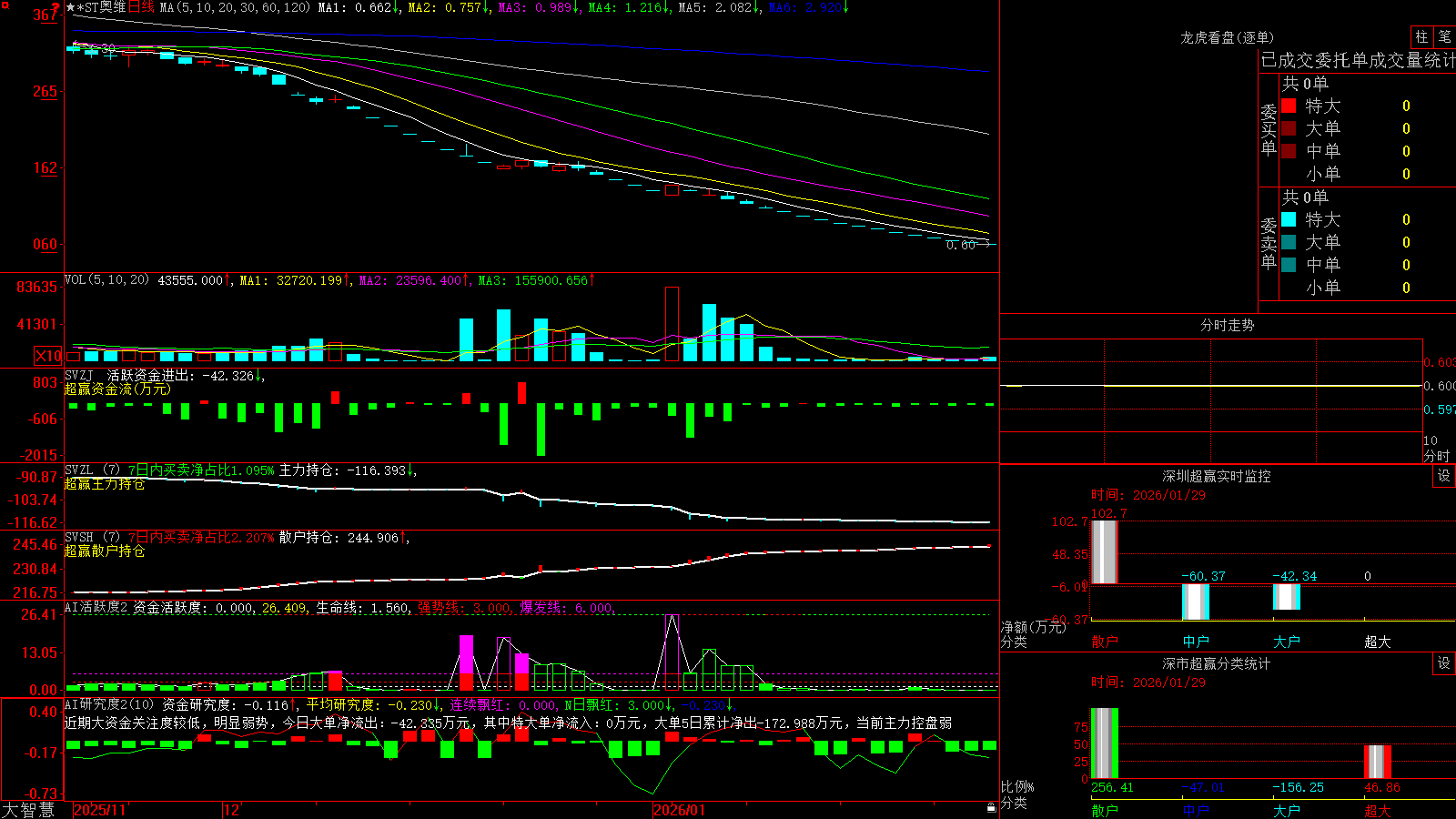Click the lock icon at chart bottom-right

tap(991, 808)
